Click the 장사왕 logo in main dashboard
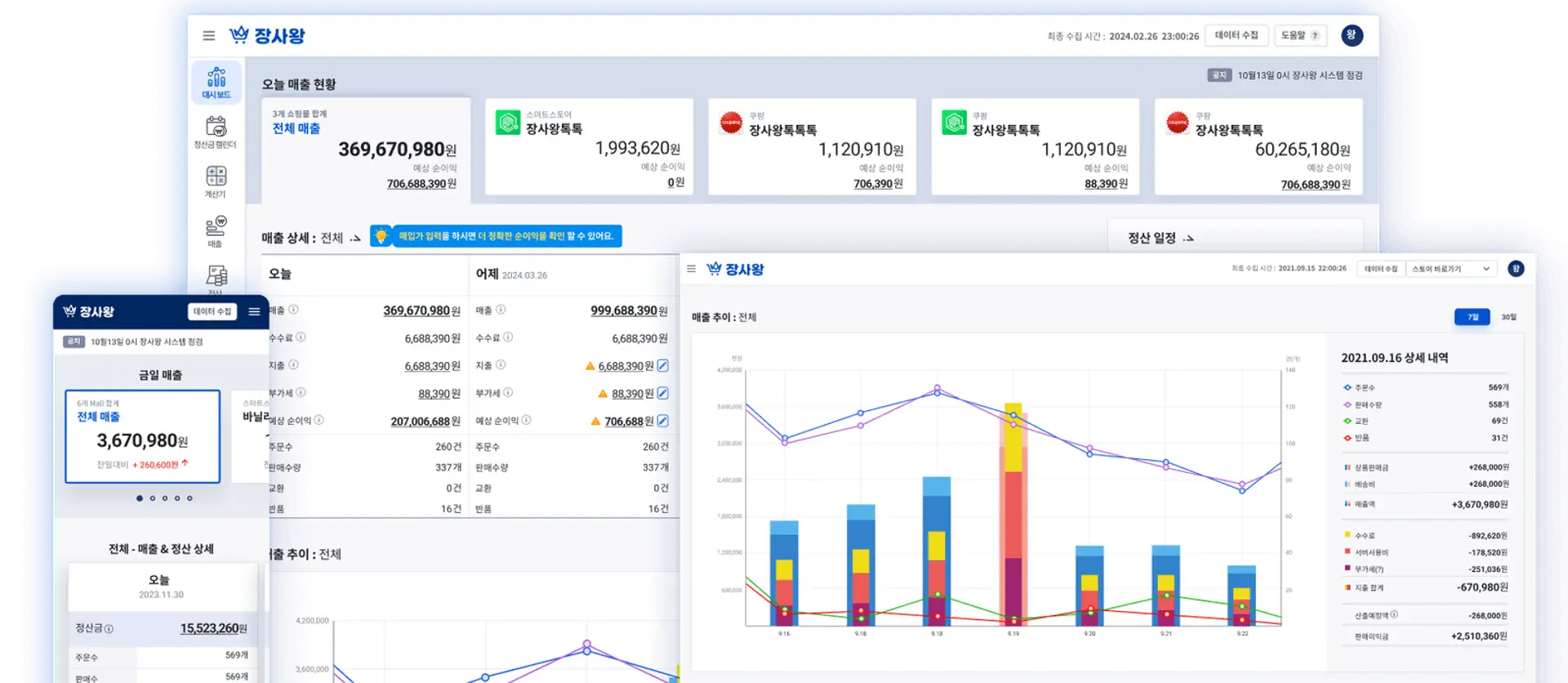Screen dimensions: 1568x683 pyautogui.click(x=267, y=35)
